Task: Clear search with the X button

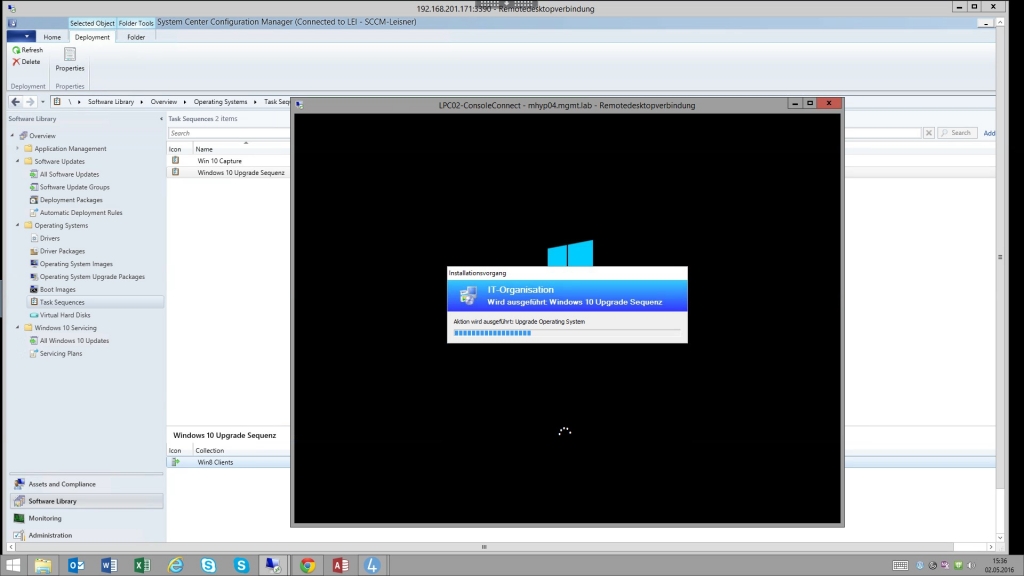Action: pyautogui.click(x=929, y=133)
